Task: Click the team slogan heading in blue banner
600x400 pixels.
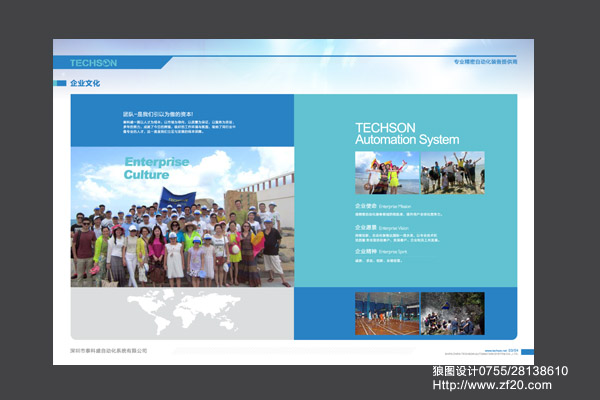Action: [158, 114]
